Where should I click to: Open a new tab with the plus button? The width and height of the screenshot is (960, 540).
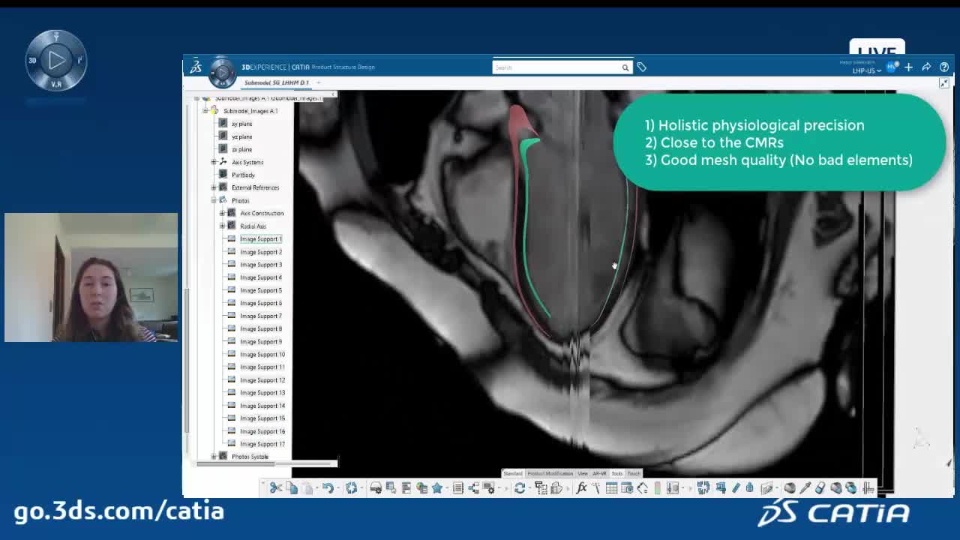click(319, 83)
